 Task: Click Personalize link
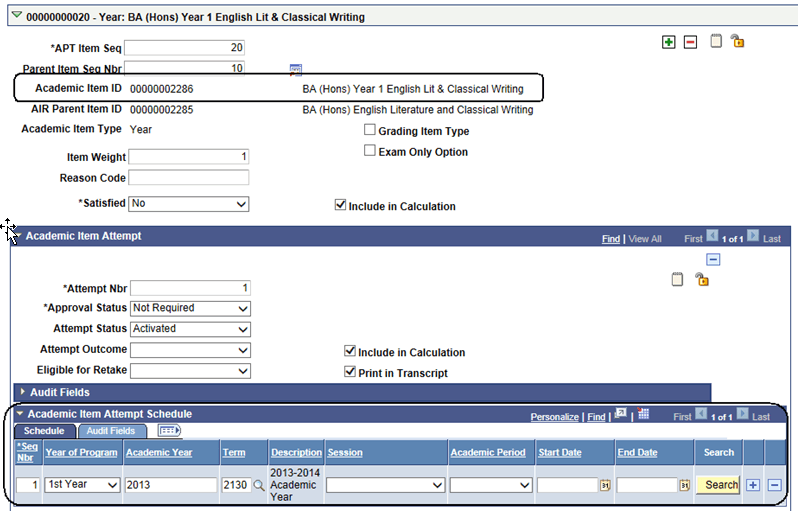554,417
